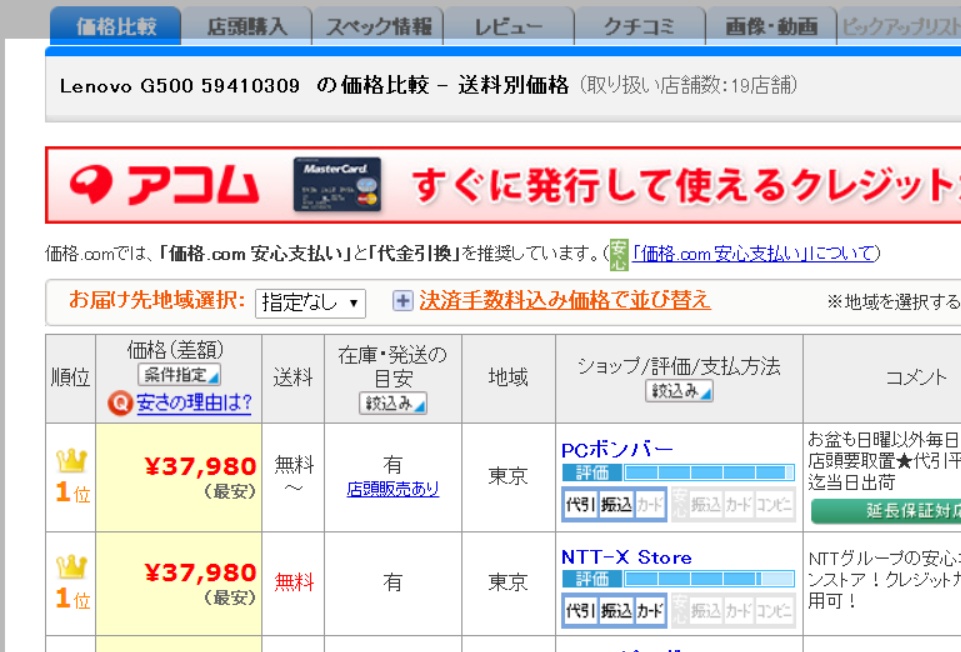Click the 代引 payment icon for PCボンバー
The image size is (961, 652).
pos(581,504)
